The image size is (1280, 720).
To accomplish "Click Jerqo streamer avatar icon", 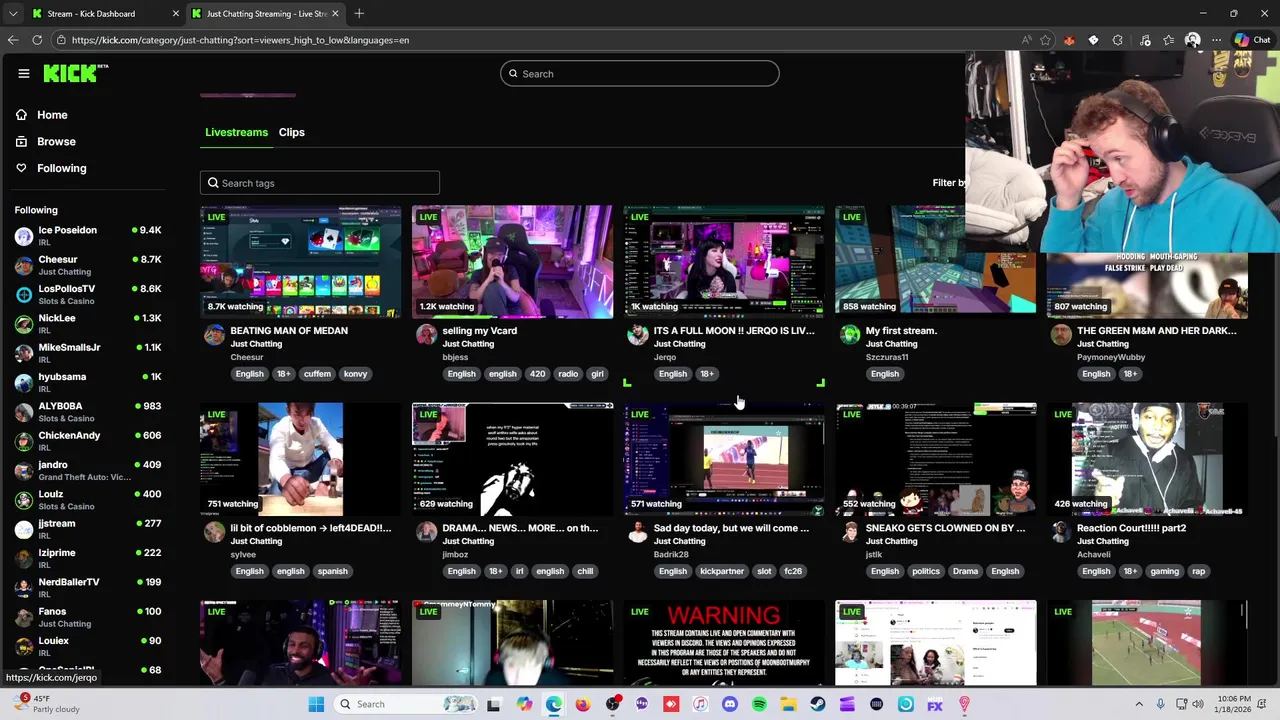I will tap(638, 335).
